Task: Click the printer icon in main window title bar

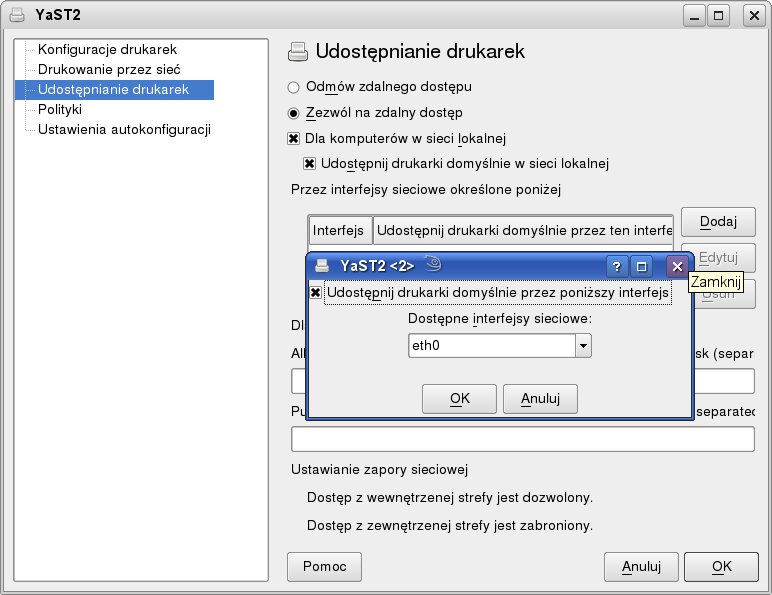Action: pyautogui.click(x=17, y=15)
